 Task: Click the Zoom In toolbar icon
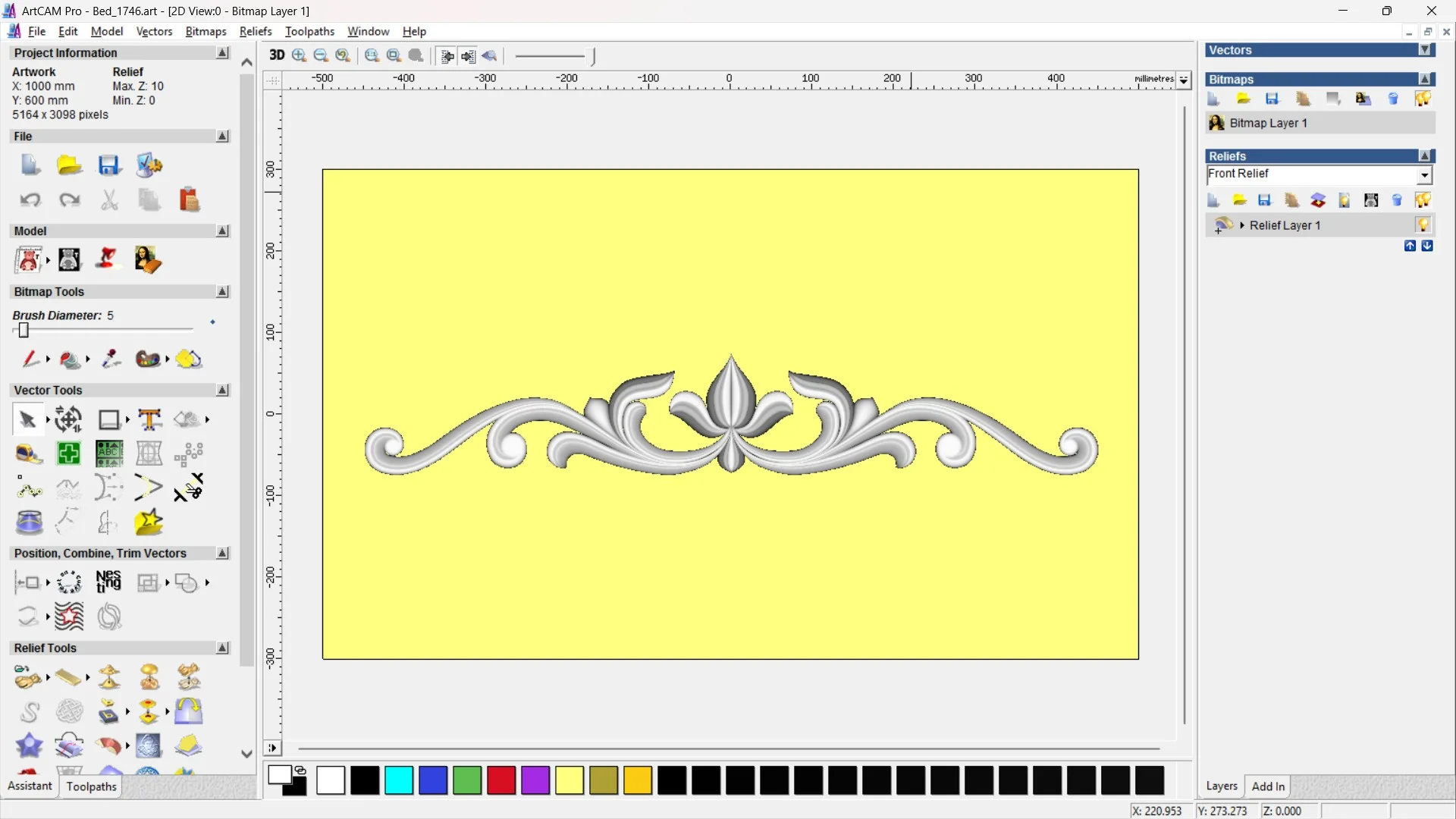tap(299, 55)
